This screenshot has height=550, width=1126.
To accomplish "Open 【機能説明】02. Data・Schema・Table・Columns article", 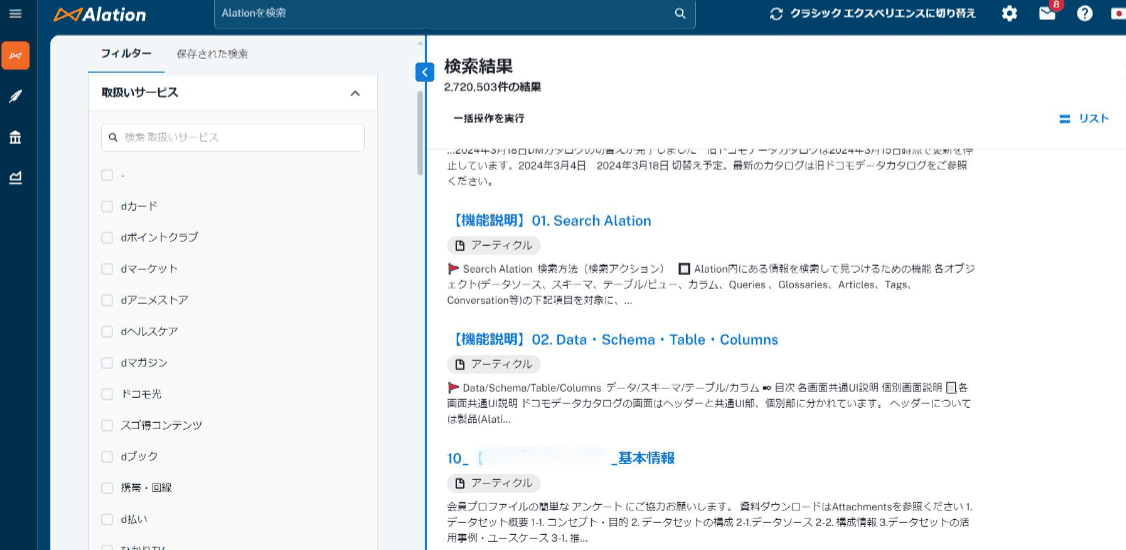I will pos(613,340).
